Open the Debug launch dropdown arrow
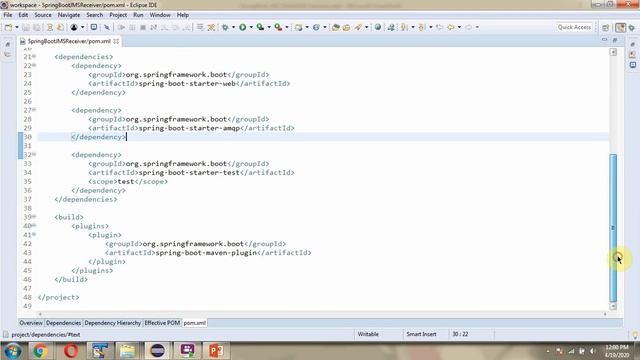Screen dimensions: 640x360 [233, 27]
